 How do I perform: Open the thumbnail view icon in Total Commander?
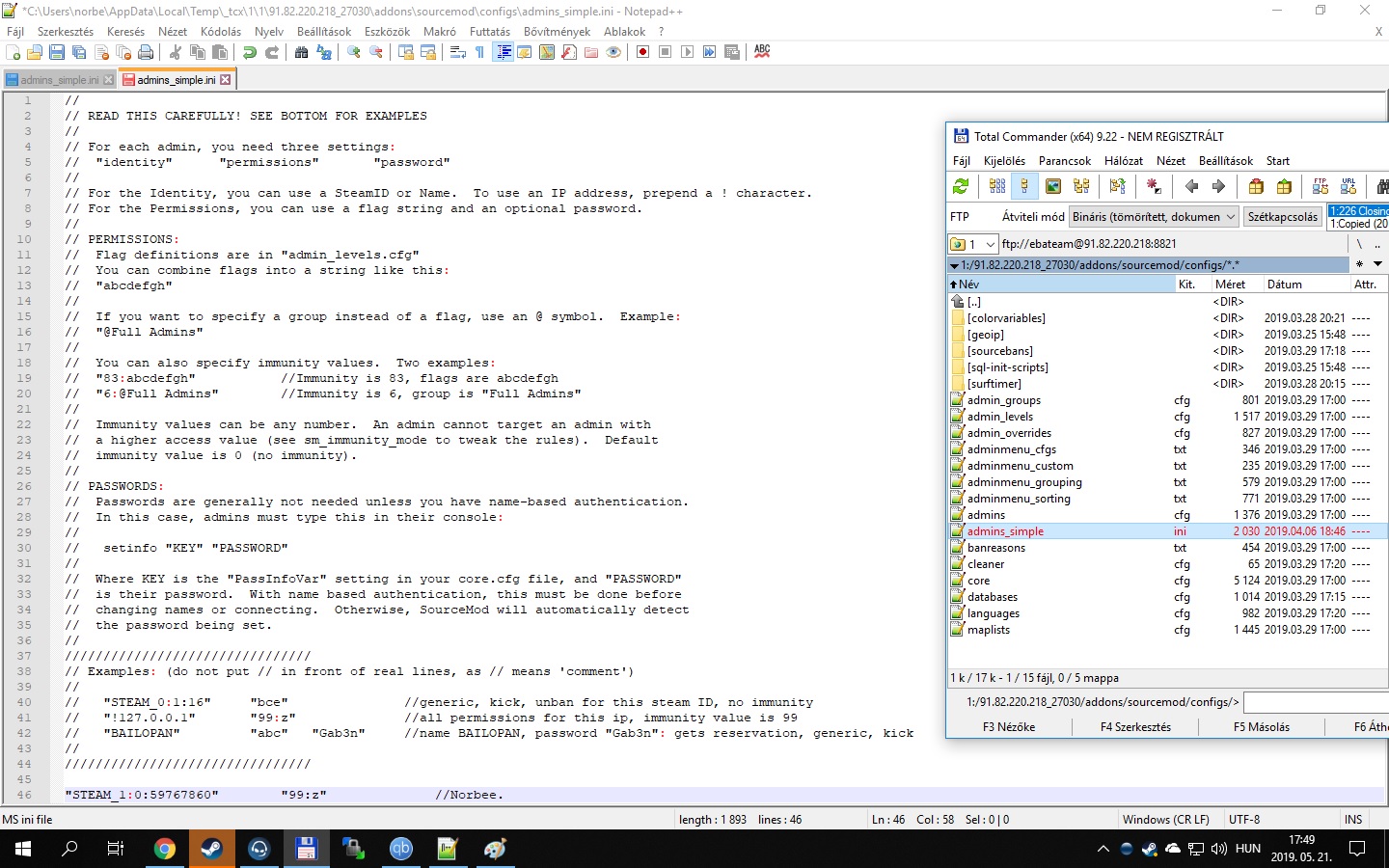1053,186
